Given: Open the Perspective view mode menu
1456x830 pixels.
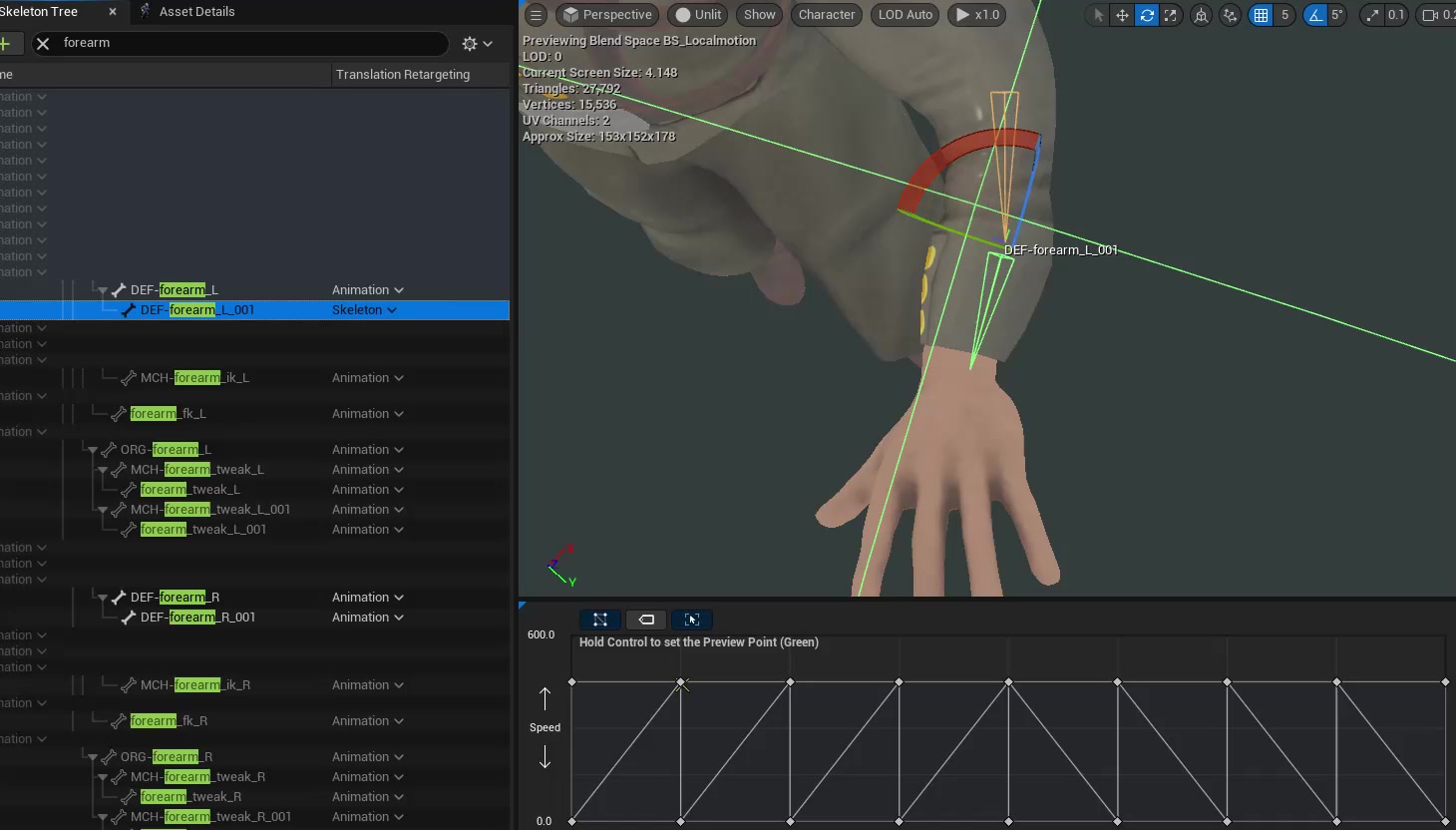Looking at the screenshot, I should click(607, 15).
